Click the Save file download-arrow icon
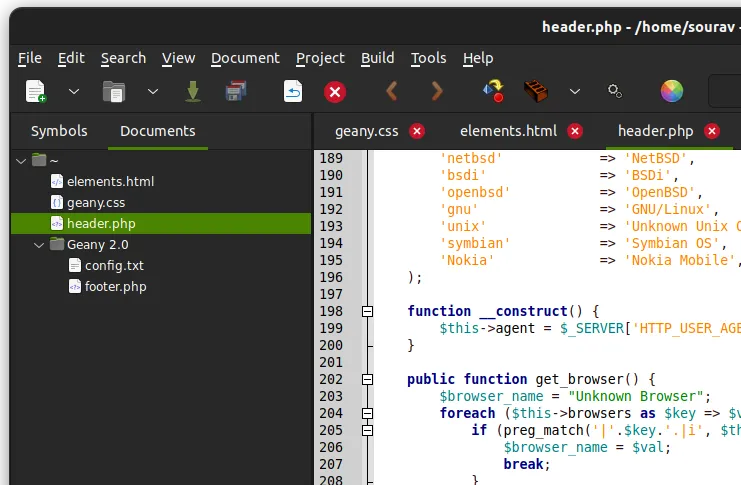 pyautogui.click(x=193, y=92)
